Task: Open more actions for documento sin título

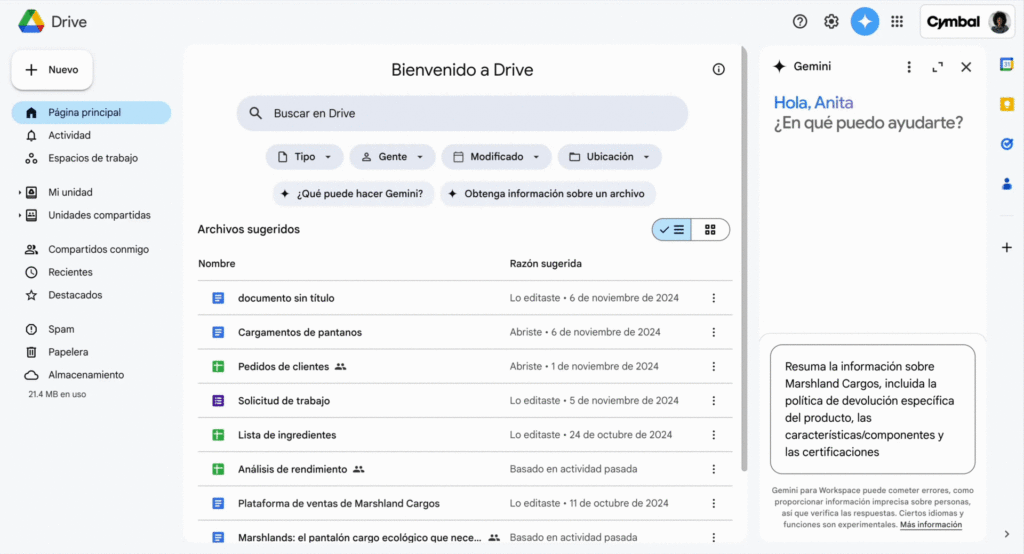Action: [713, 298]
